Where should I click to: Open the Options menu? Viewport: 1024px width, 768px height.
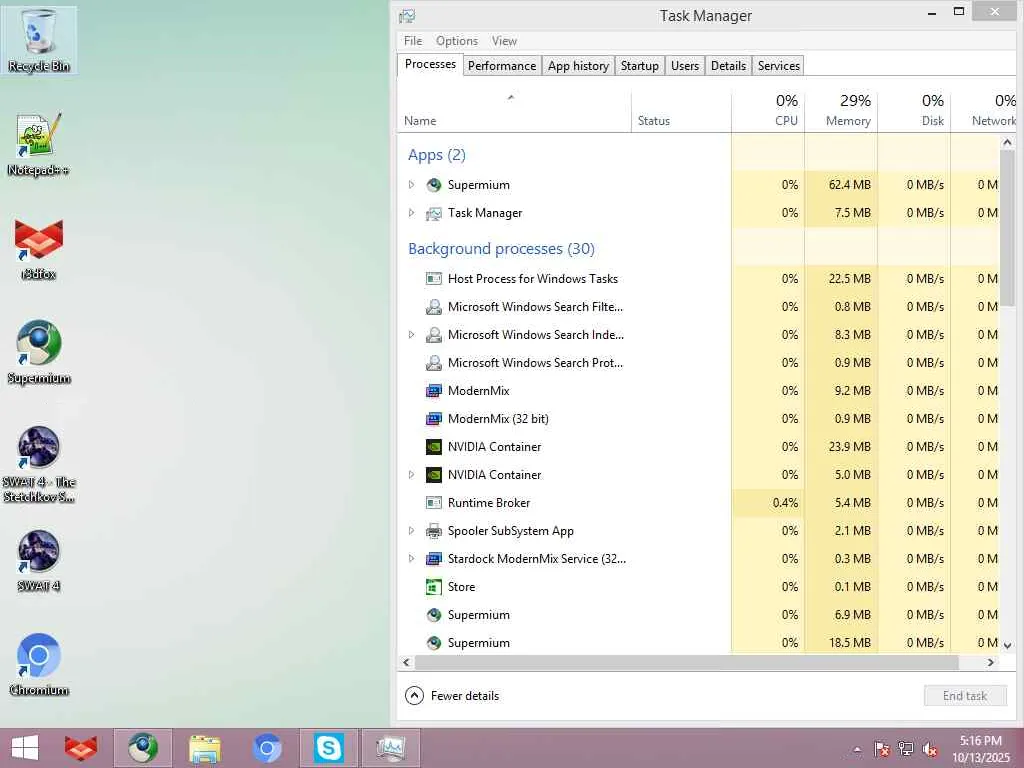click(457, 41)
